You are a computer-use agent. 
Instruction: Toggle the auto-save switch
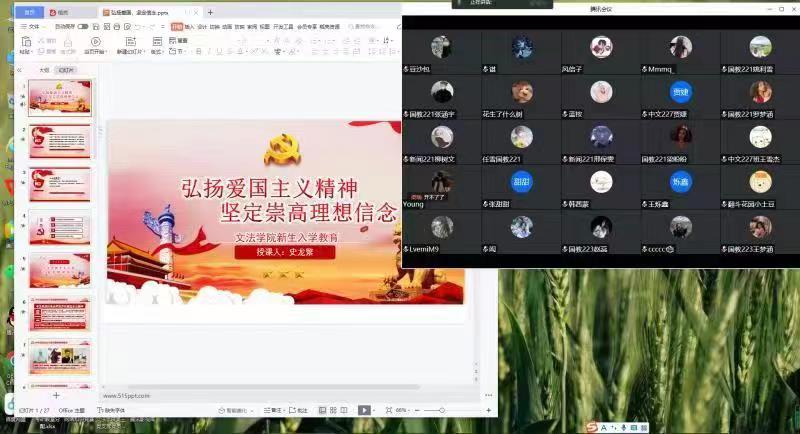coord(83,26)
